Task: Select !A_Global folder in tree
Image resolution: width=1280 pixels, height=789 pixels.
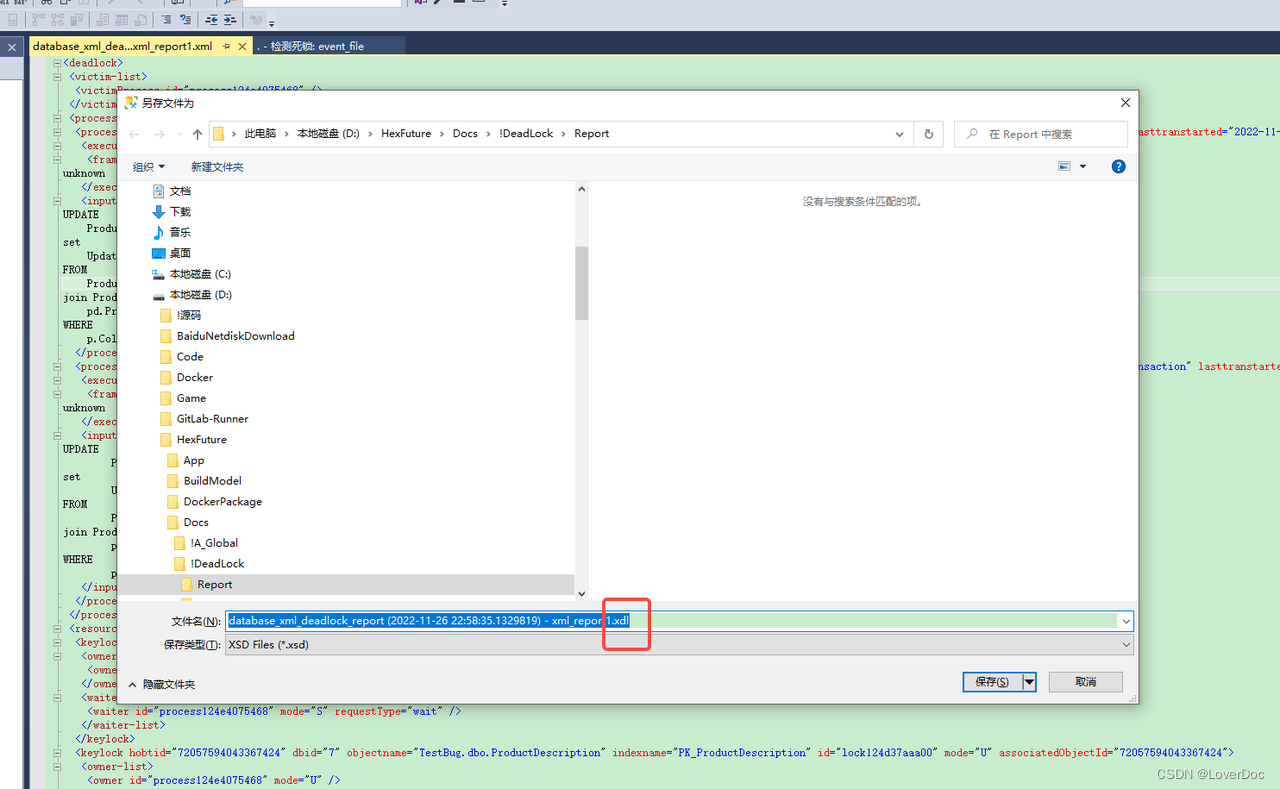Action: pyautogui.click(x=214, y=543)
